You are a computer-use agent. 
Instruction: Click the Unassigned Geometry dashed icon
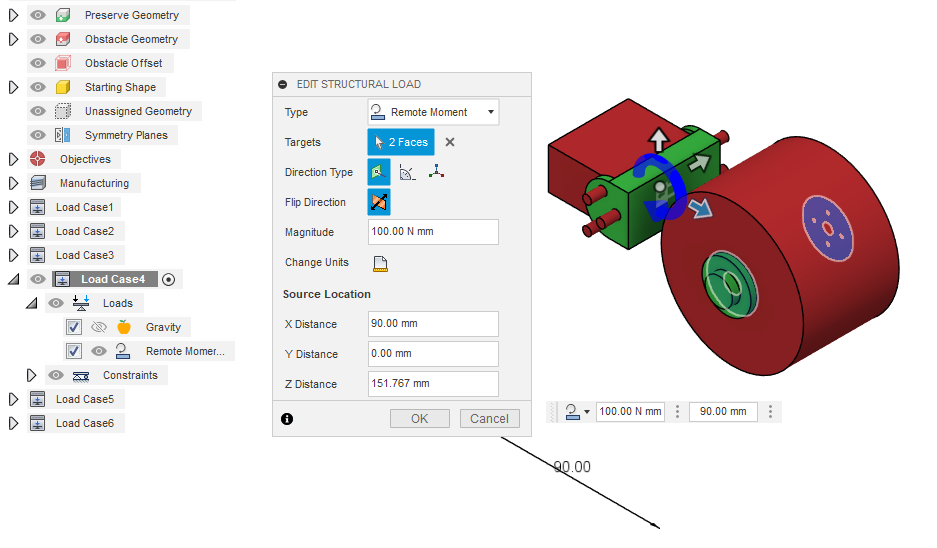pos(63,111)
